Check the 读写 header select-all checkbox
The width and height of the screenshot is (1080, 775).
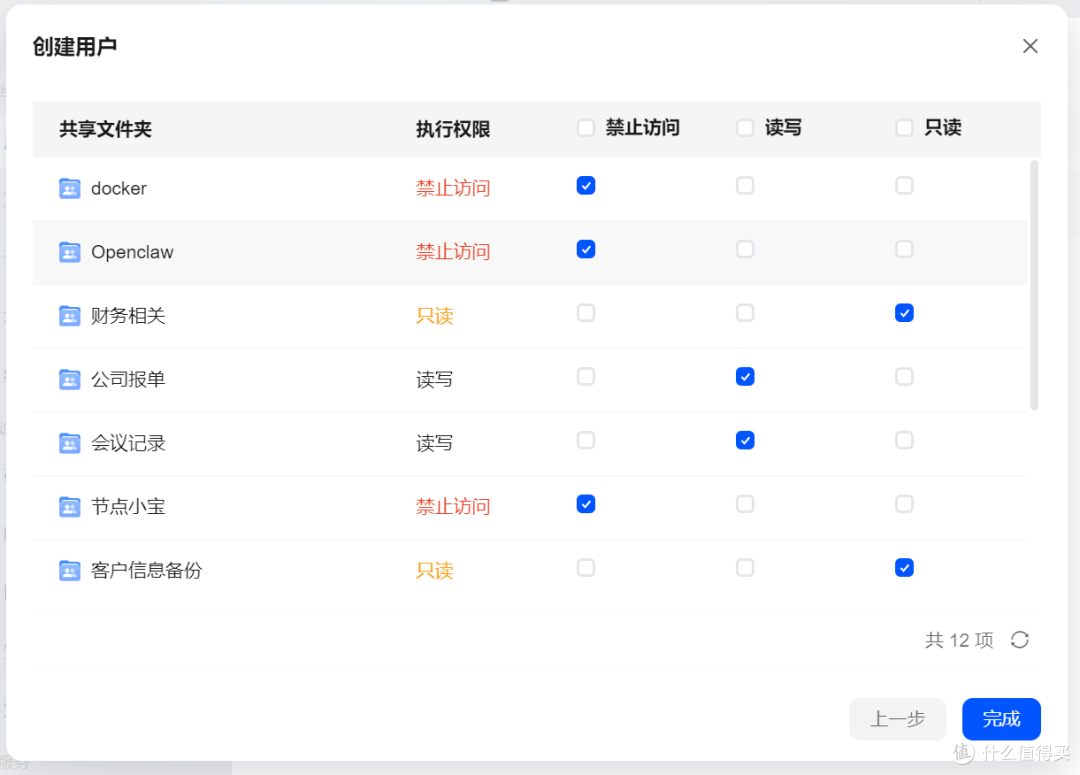tap(745, 127)
